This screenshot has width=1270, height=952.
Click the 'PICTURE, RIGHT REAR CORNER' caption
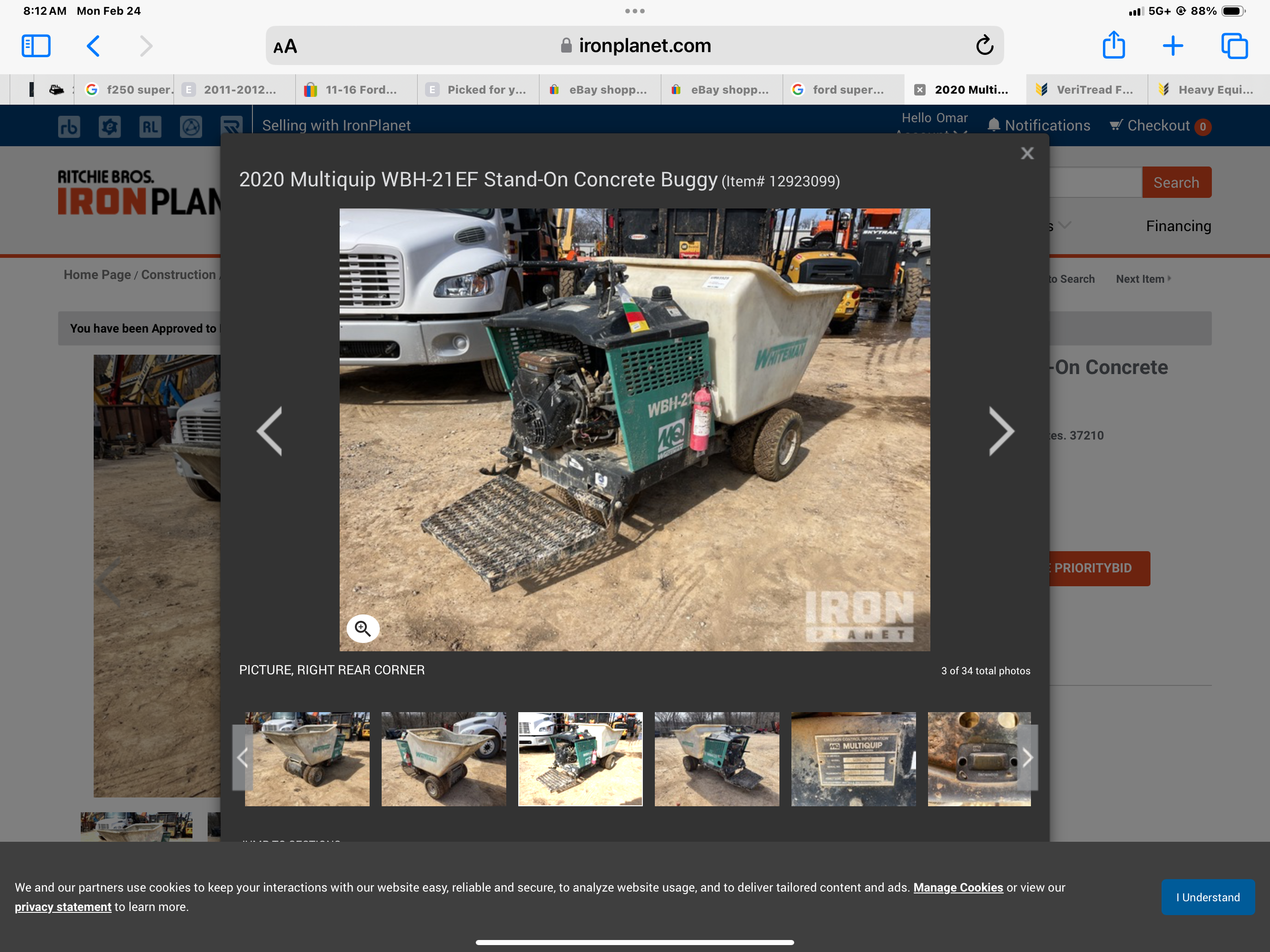pyautogui.click(x=332, y=670)
